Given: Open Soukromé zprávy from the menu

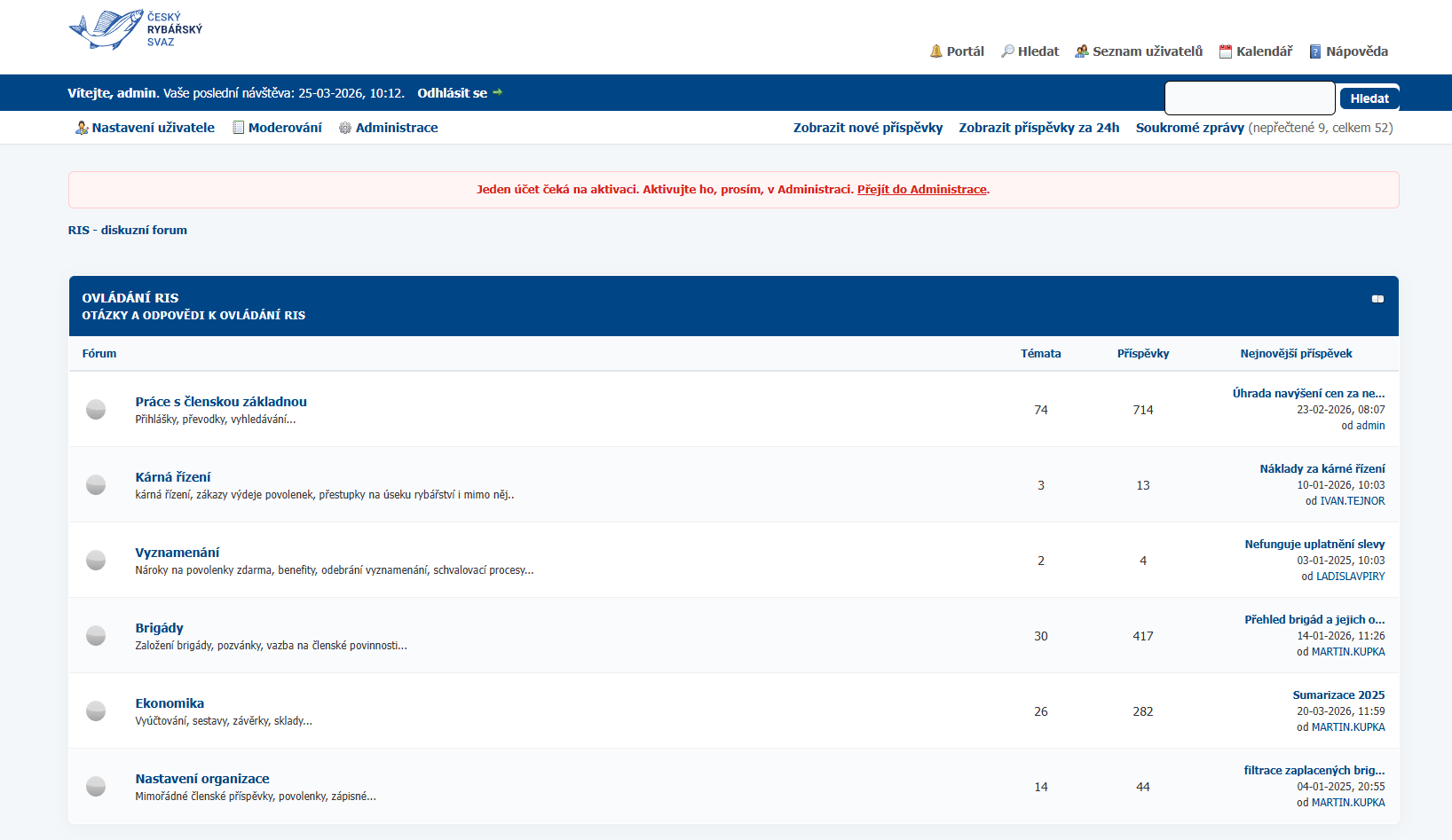Looking at the screenshot, I should click(1189, 128).
